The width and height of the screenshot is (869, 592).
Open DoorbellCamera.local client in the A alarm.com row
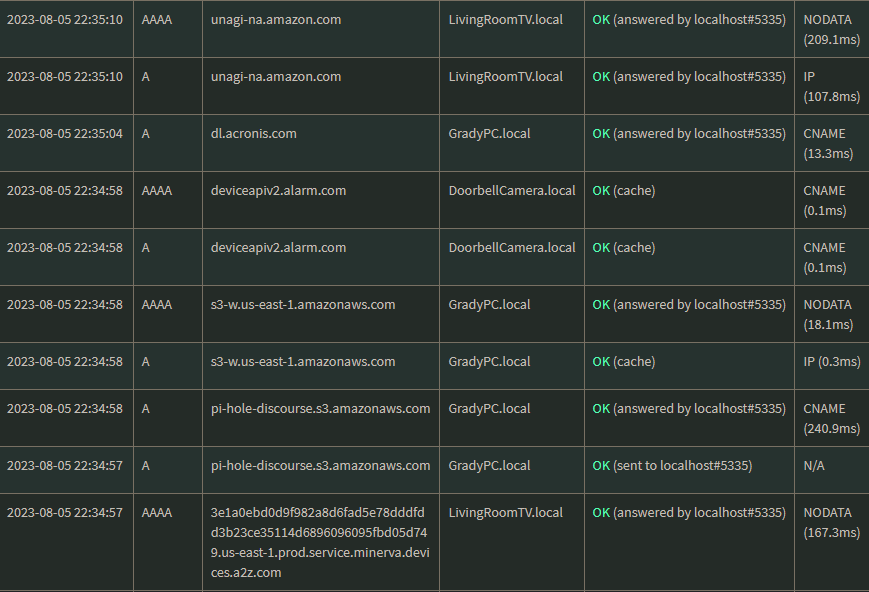(512, 248)
